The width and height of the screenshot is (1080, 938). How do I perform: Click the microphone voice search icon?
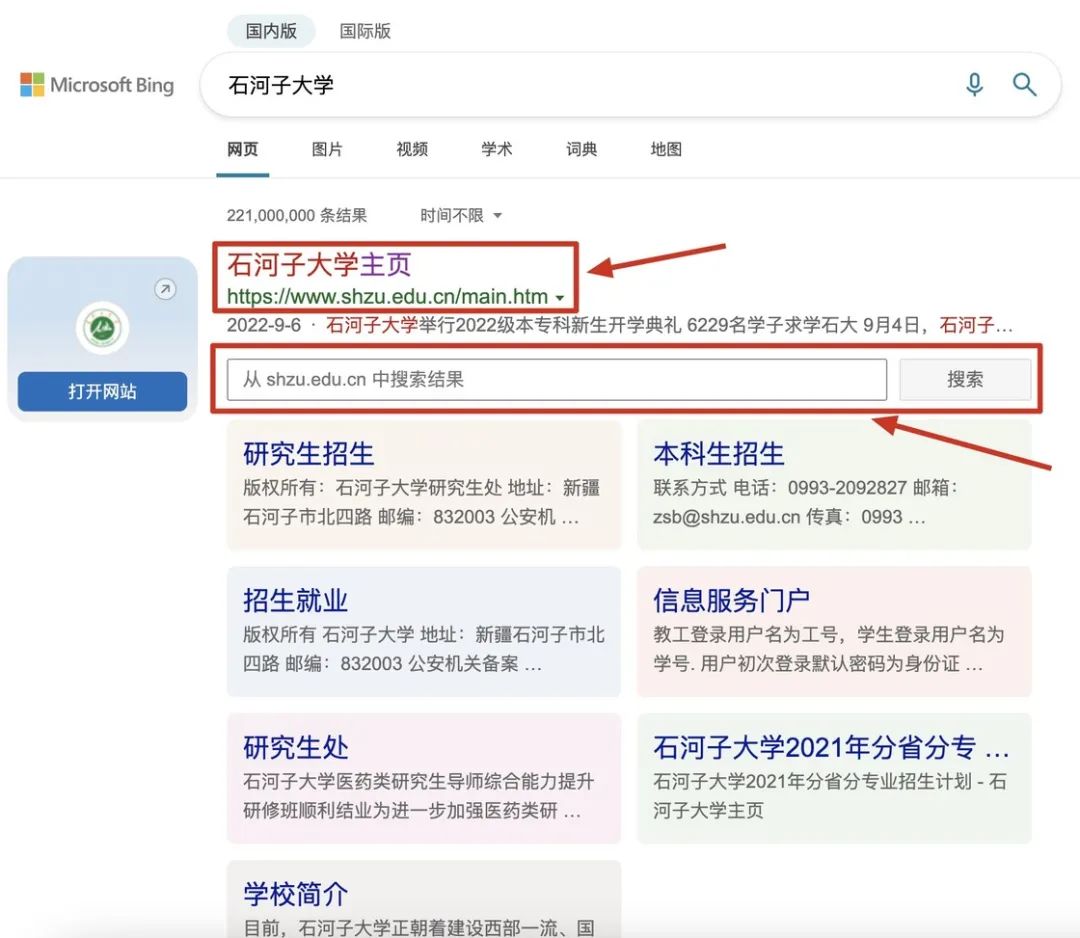(974, 85)
